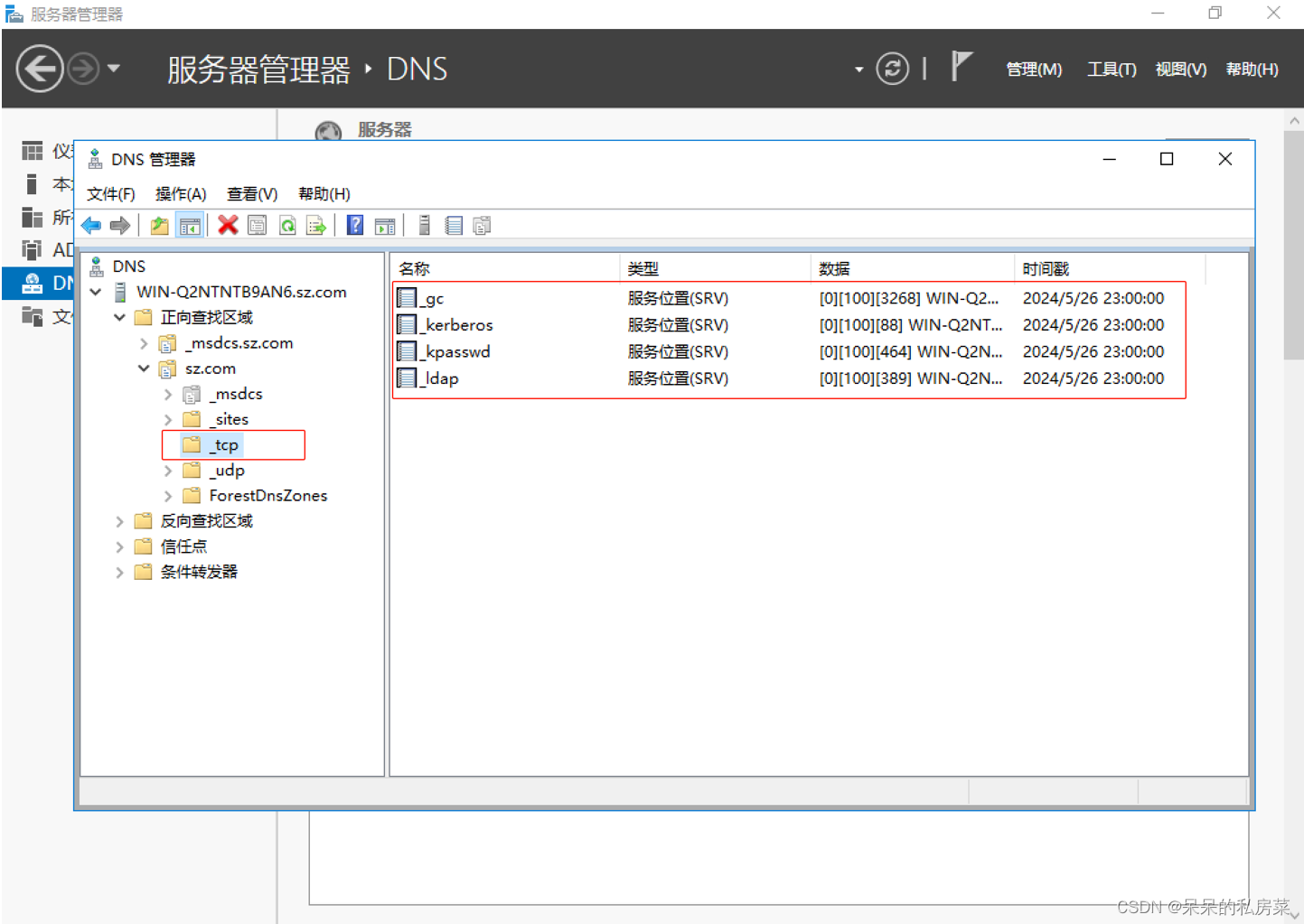Expand the _udp folder
Image resolution: width=1304 pixels, height=924 pixels.
coord(168,471)
